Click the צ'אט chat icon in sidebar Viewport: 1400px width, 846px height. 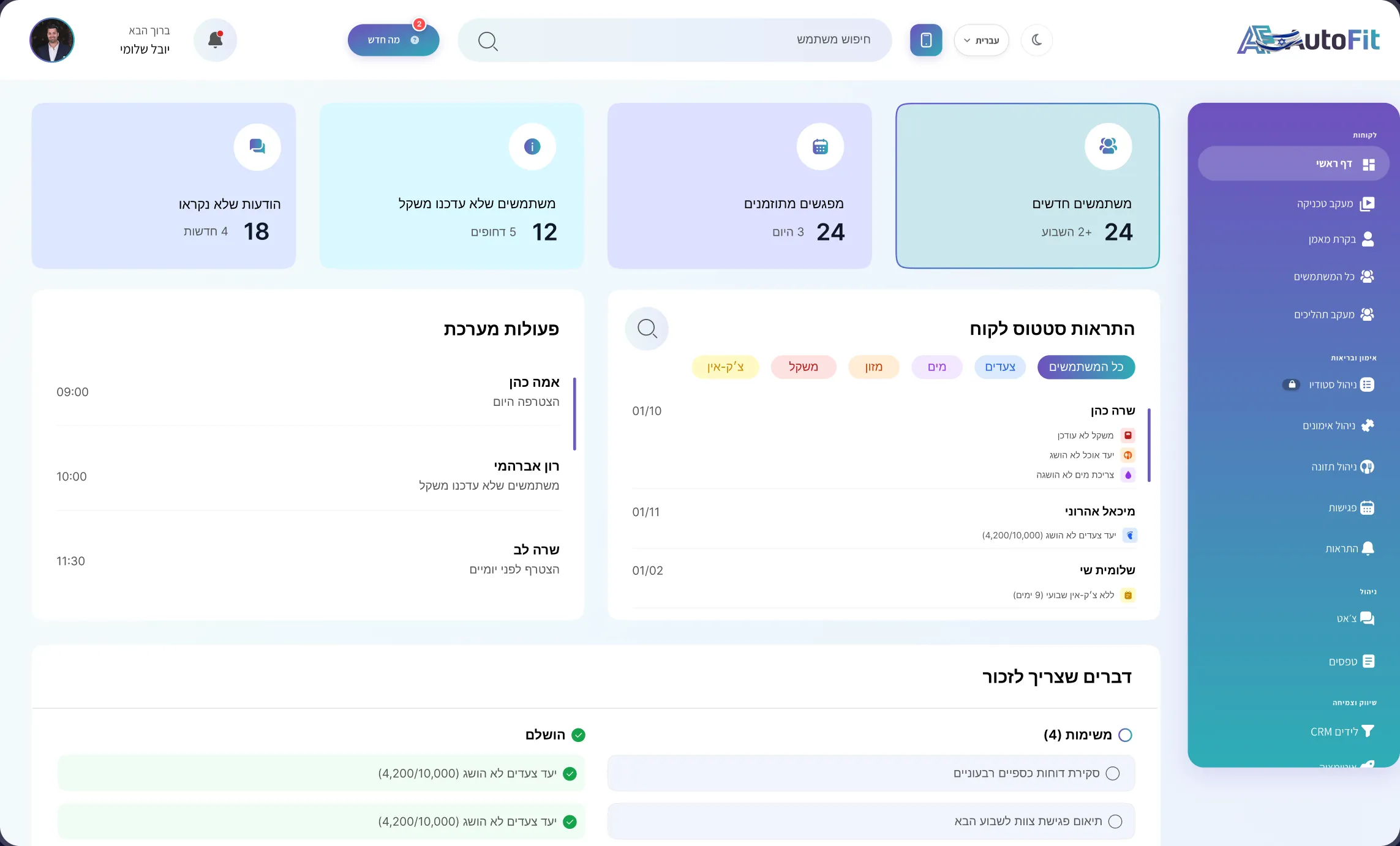[1368, 618]
